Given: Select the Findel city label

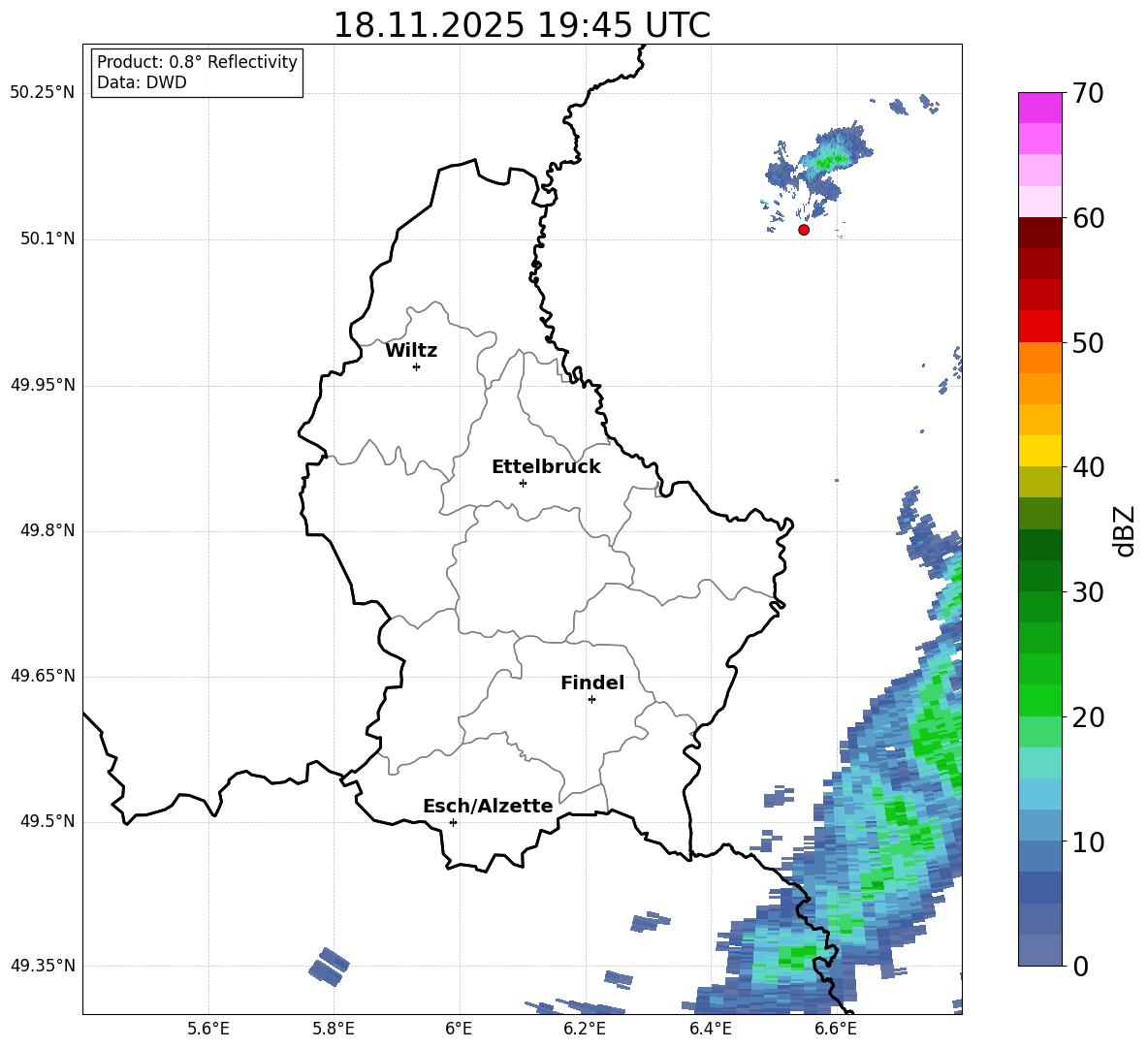Looking at the screenshot, I should (x=592, y=683).
